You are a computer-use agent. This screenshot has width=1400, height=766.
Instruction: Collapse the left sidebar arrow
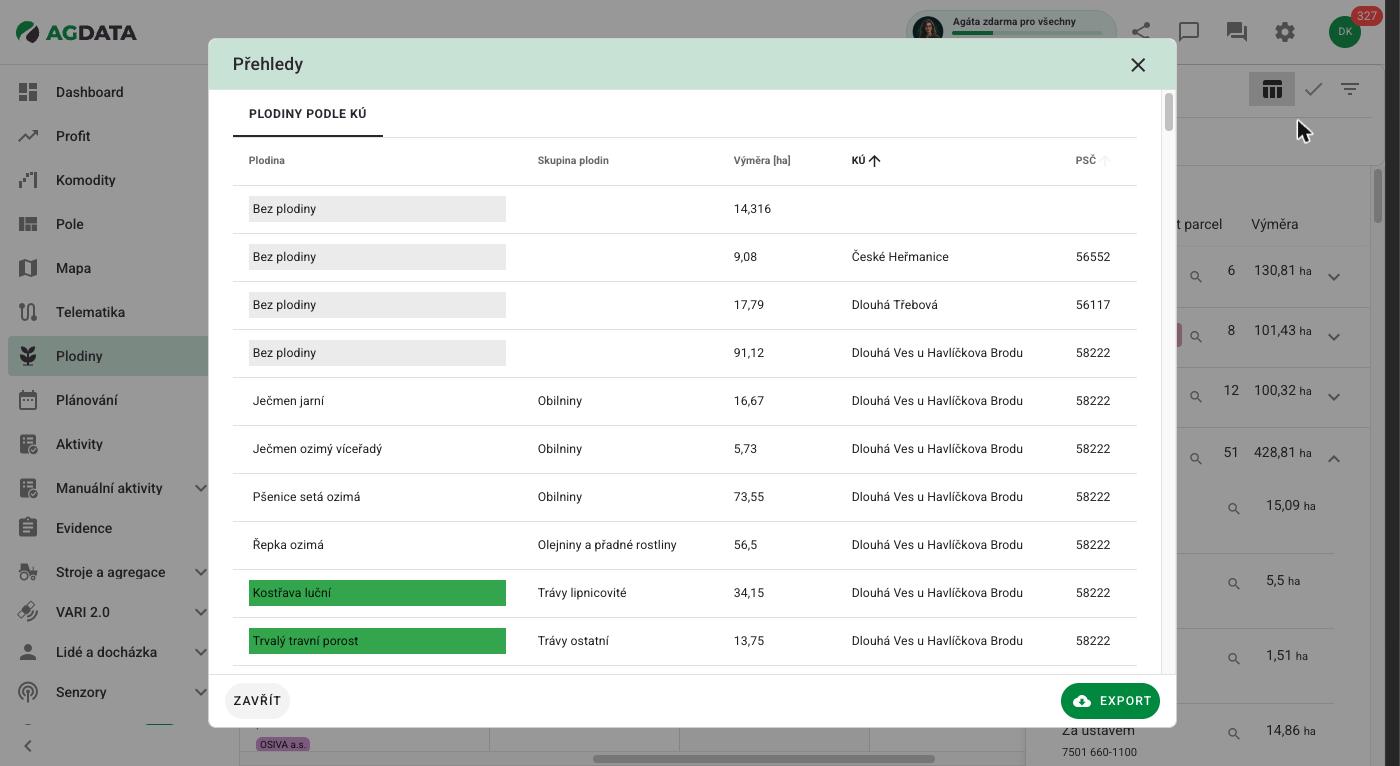[28, 746]
